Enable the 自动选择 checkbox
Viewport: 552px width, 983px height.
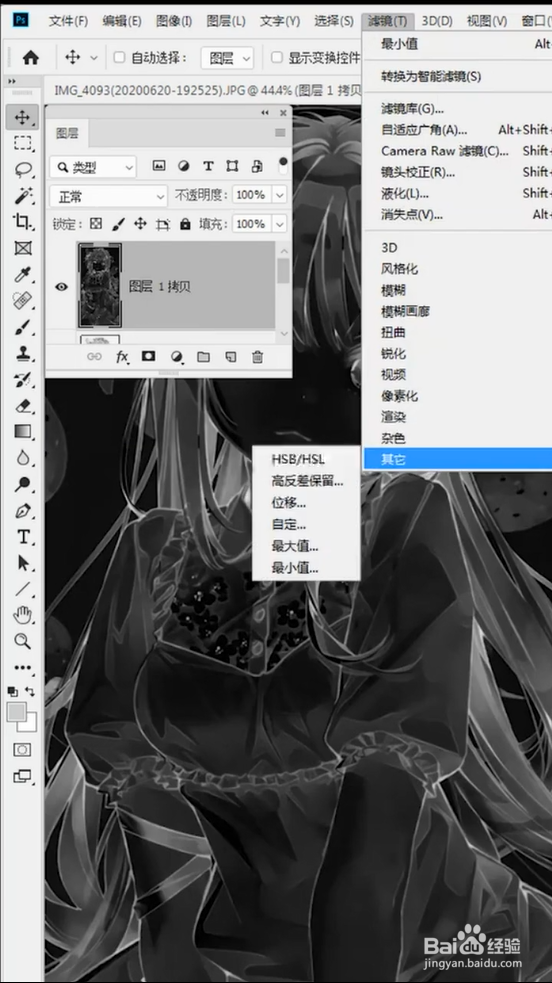119,58
